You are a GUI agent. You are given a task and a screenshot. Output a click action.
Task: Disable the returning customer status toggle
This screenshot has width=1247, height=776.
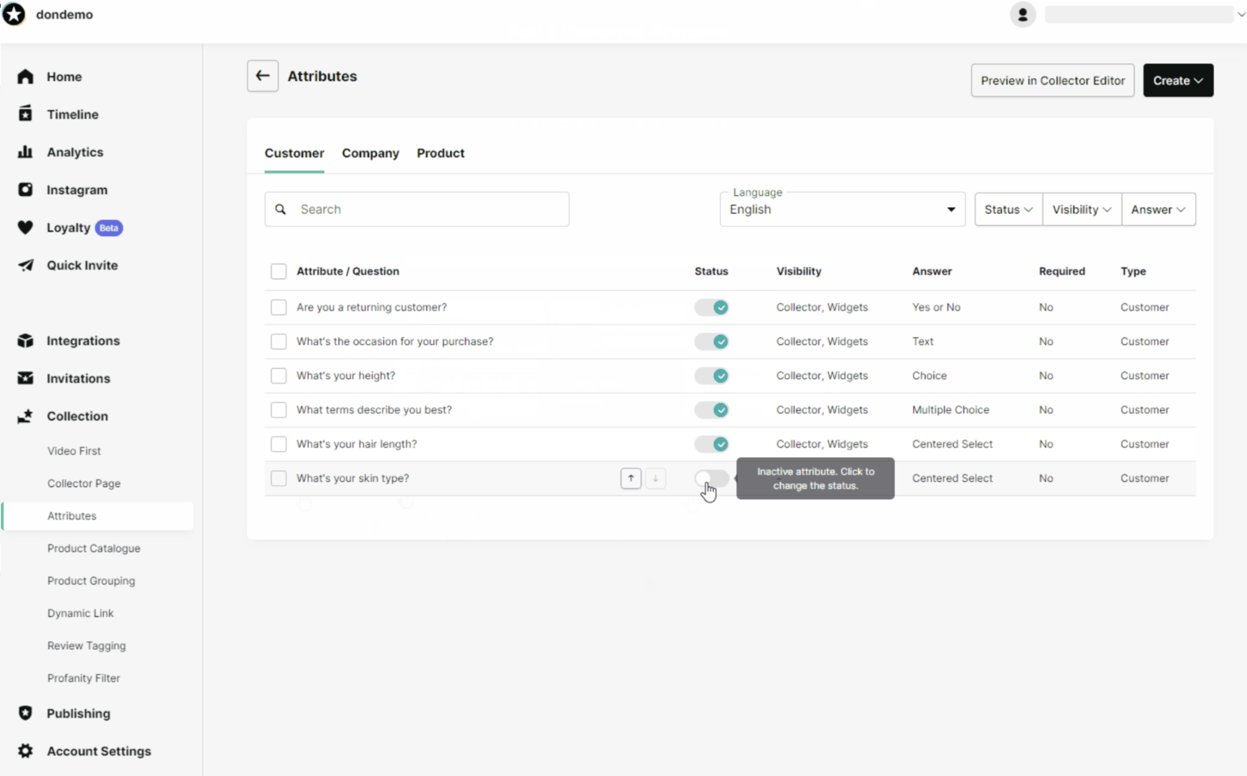pos(712,307)
